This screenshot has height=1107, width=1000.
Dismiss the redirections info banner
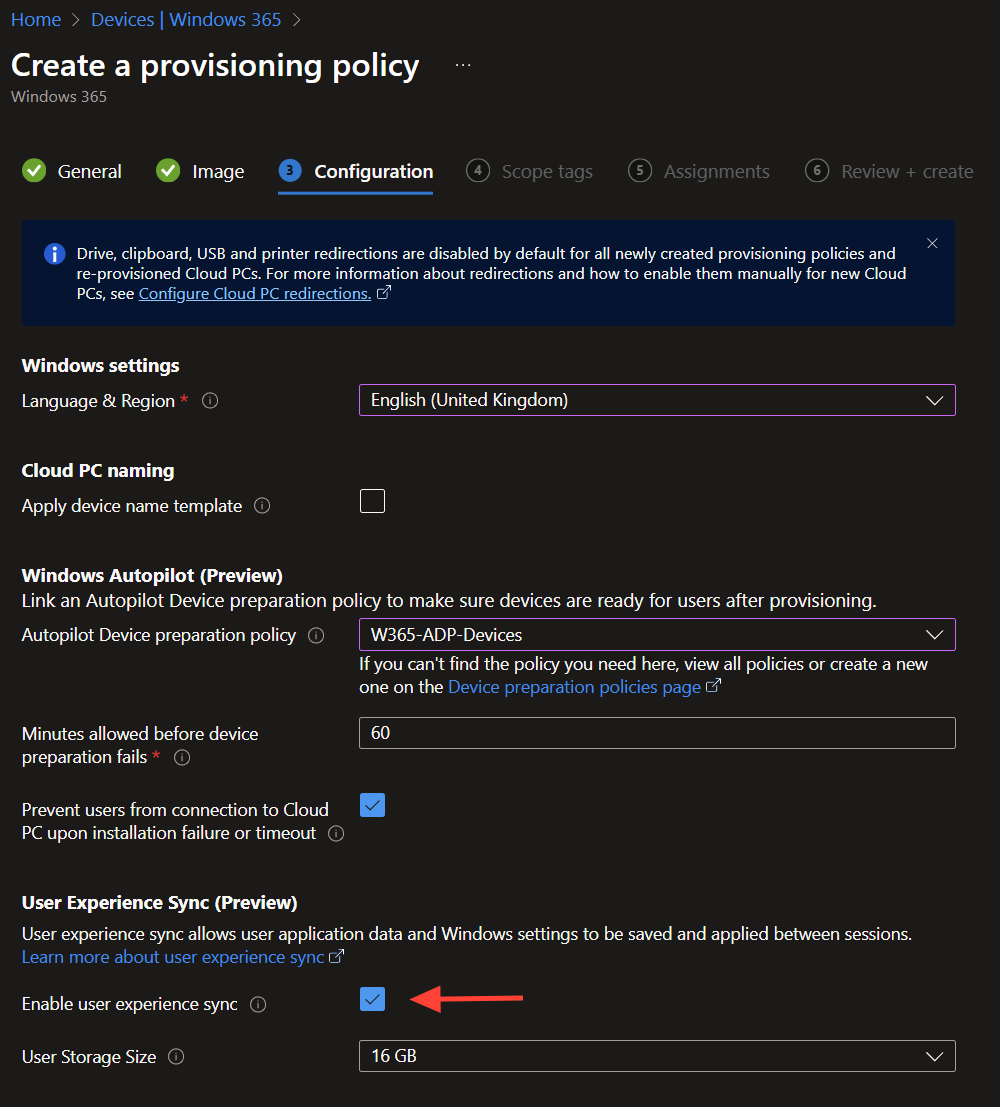[932, 244]
